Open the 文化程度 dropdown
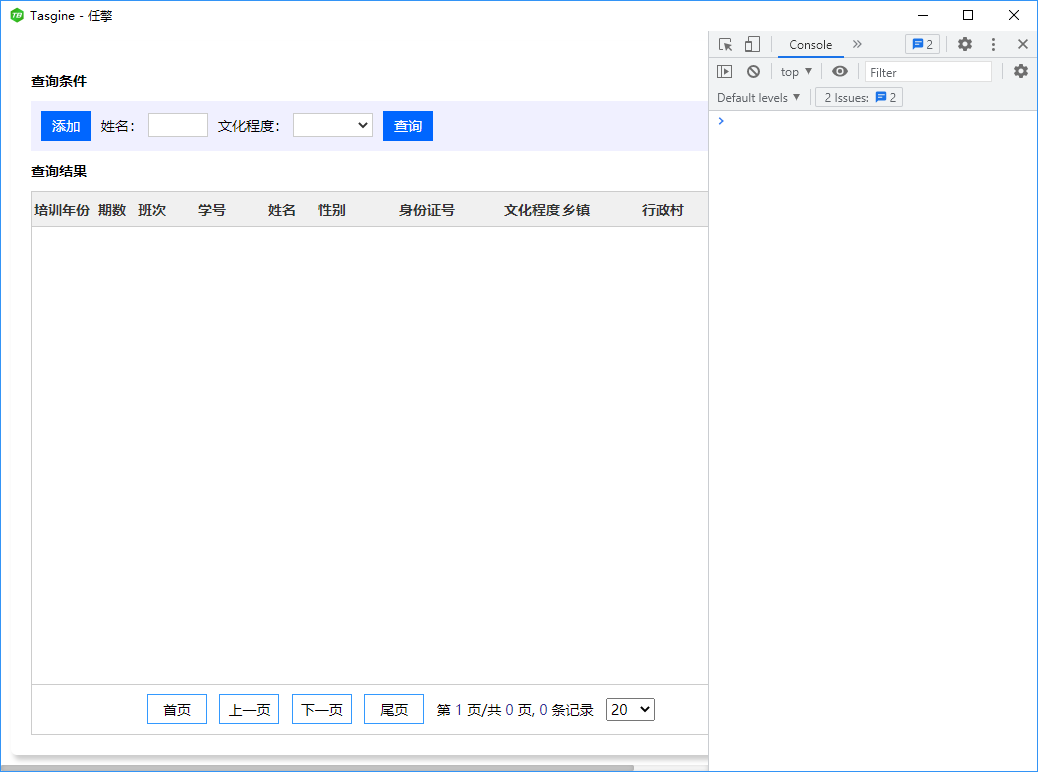This screenshot has width=1038, height=772. pos(332,126)
